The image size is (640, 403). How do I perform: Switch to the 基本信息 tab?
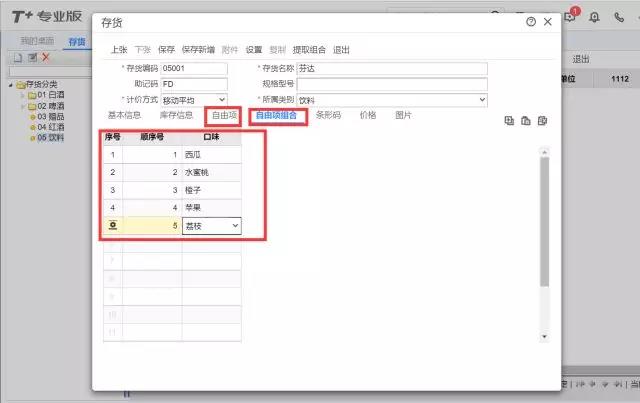tap(124, 116)
